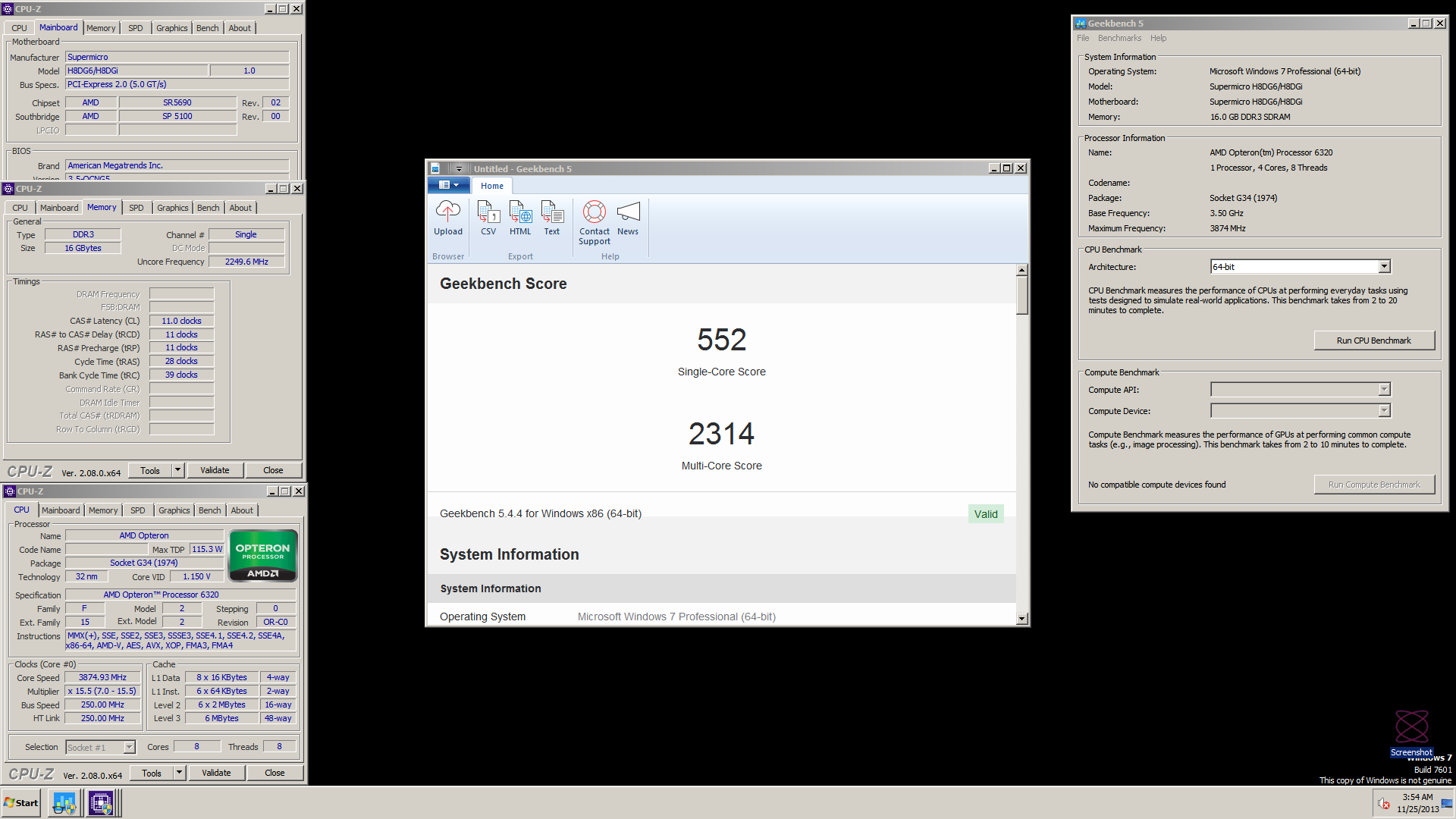Open Tools dropdown arrow in middle CPU-Z window

(x=177, y=471)
